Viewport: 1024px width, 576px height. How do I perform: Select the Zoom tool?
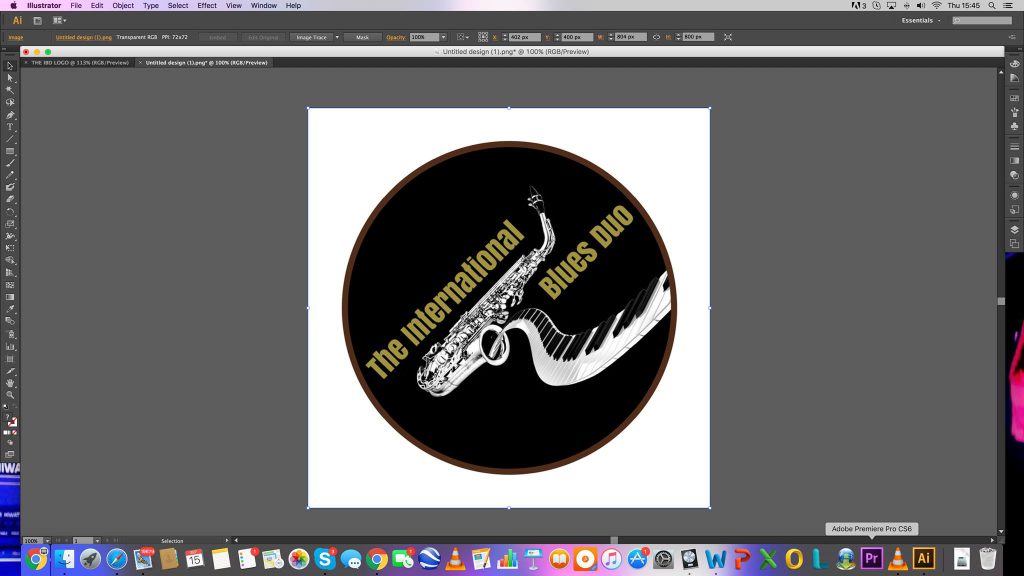10,394
